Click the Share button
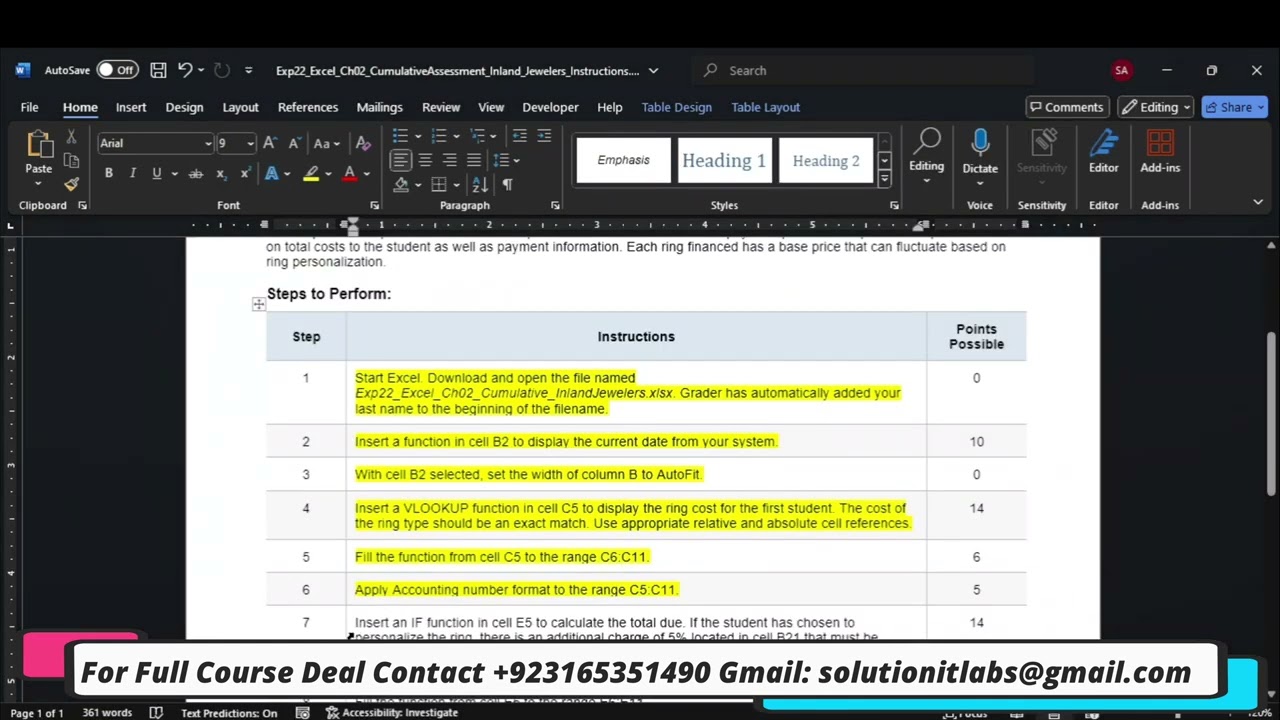 [x=1235, y=107]
